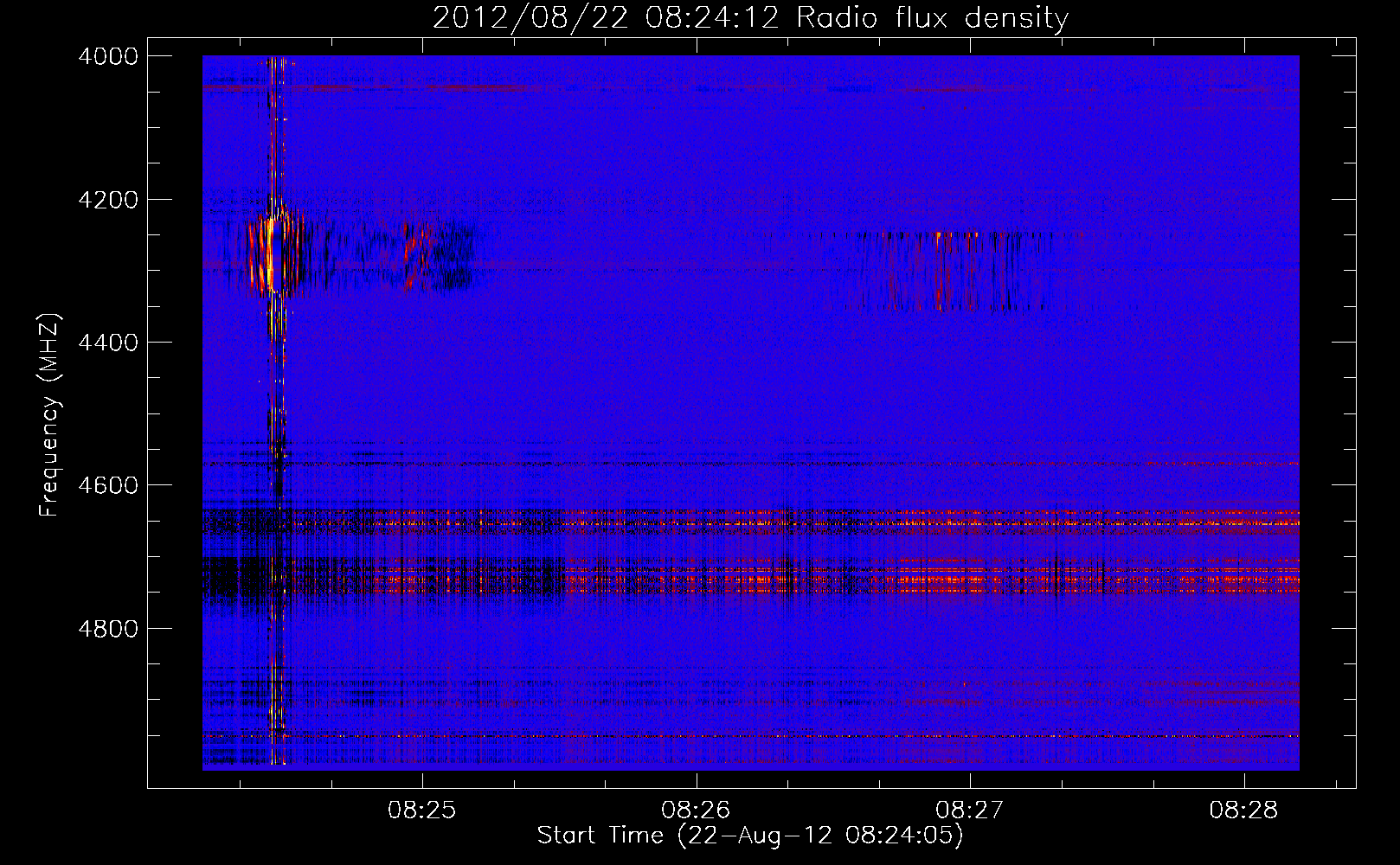Click the plot title '2012/08/22 08:24:12 Radio flux density'
Screen dimensions: 1400x865
pos(750,17)
